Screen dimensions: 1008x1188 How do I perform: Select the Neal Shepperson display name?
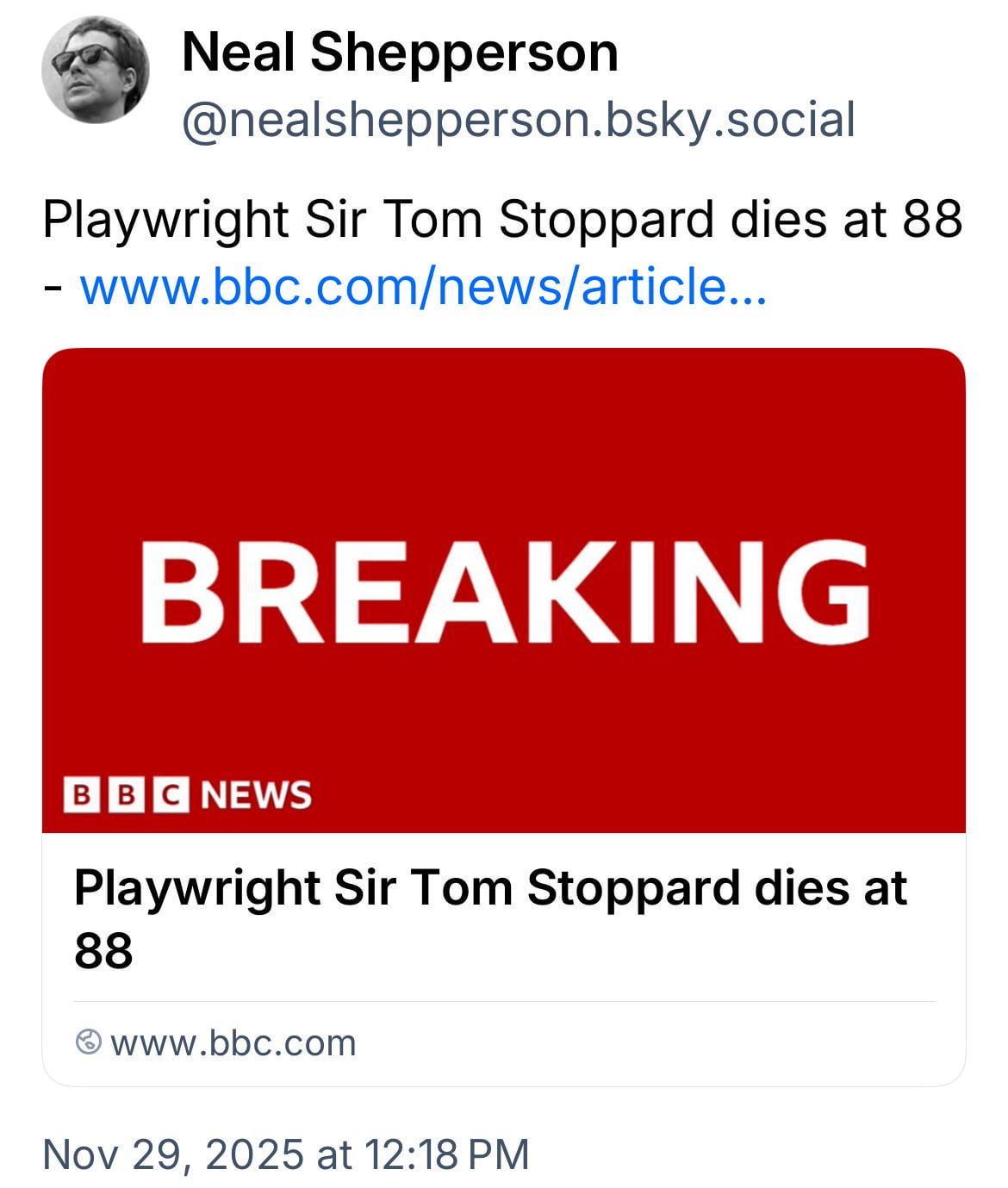[400, 52]
